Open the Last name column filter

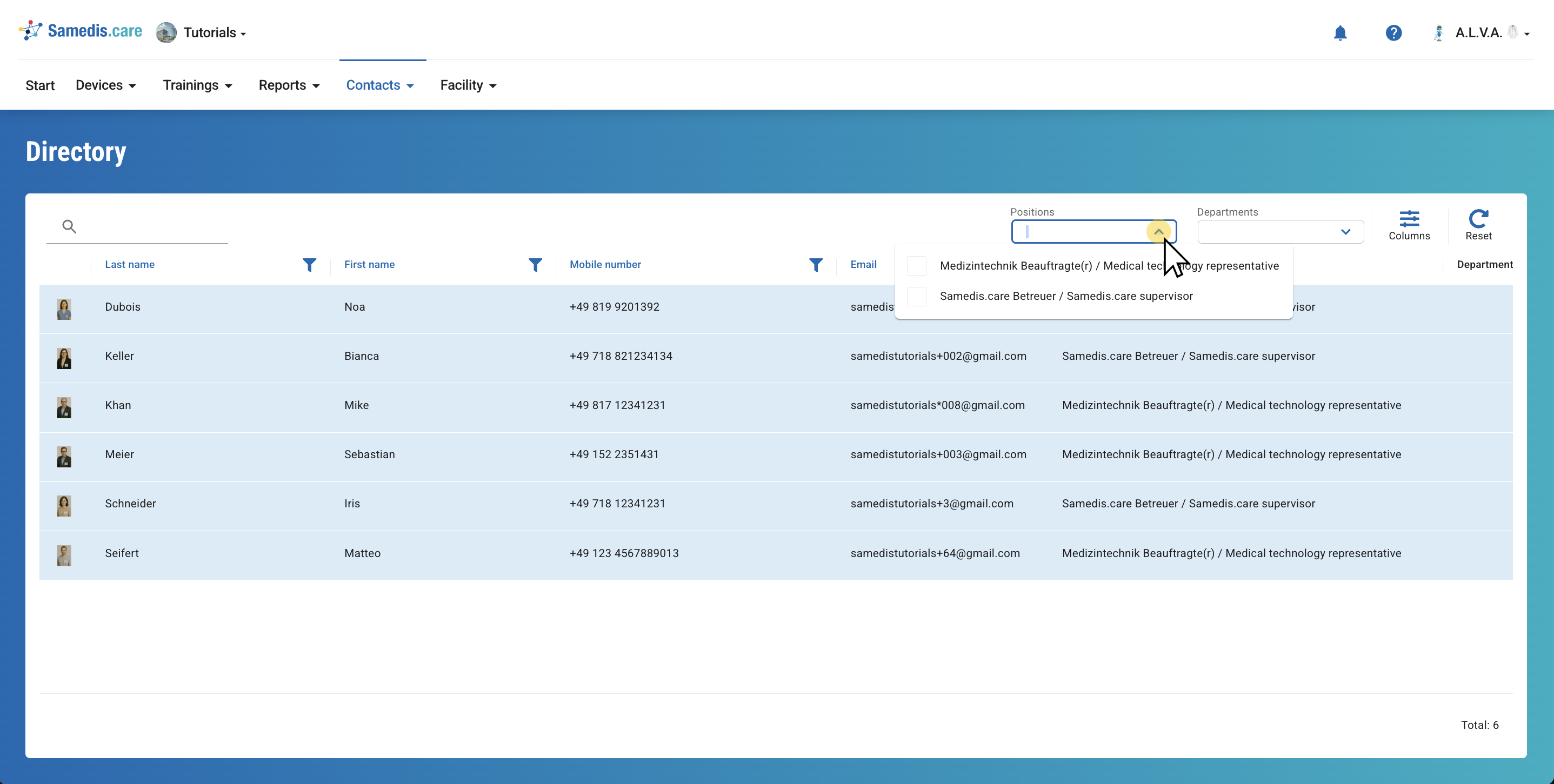point(309,265)
